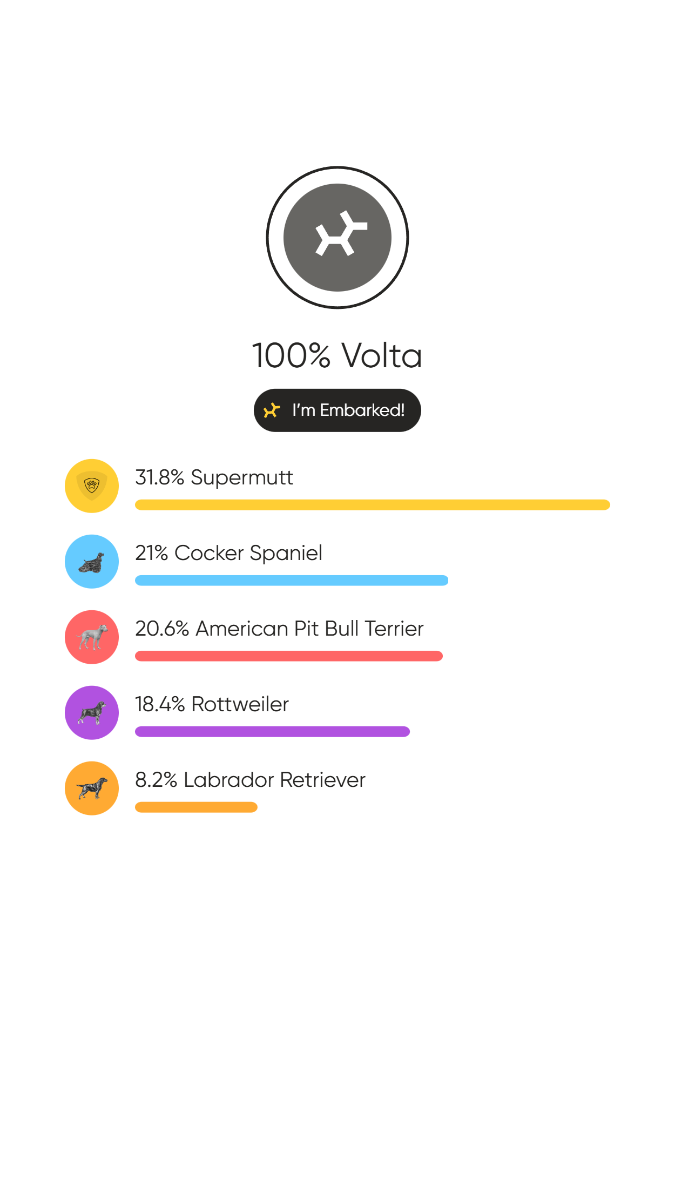Click the yellow Supermutt progress bar
The width and height of the screenshot is (675, 1200).
pyautogui.click(x=372, y=505)
